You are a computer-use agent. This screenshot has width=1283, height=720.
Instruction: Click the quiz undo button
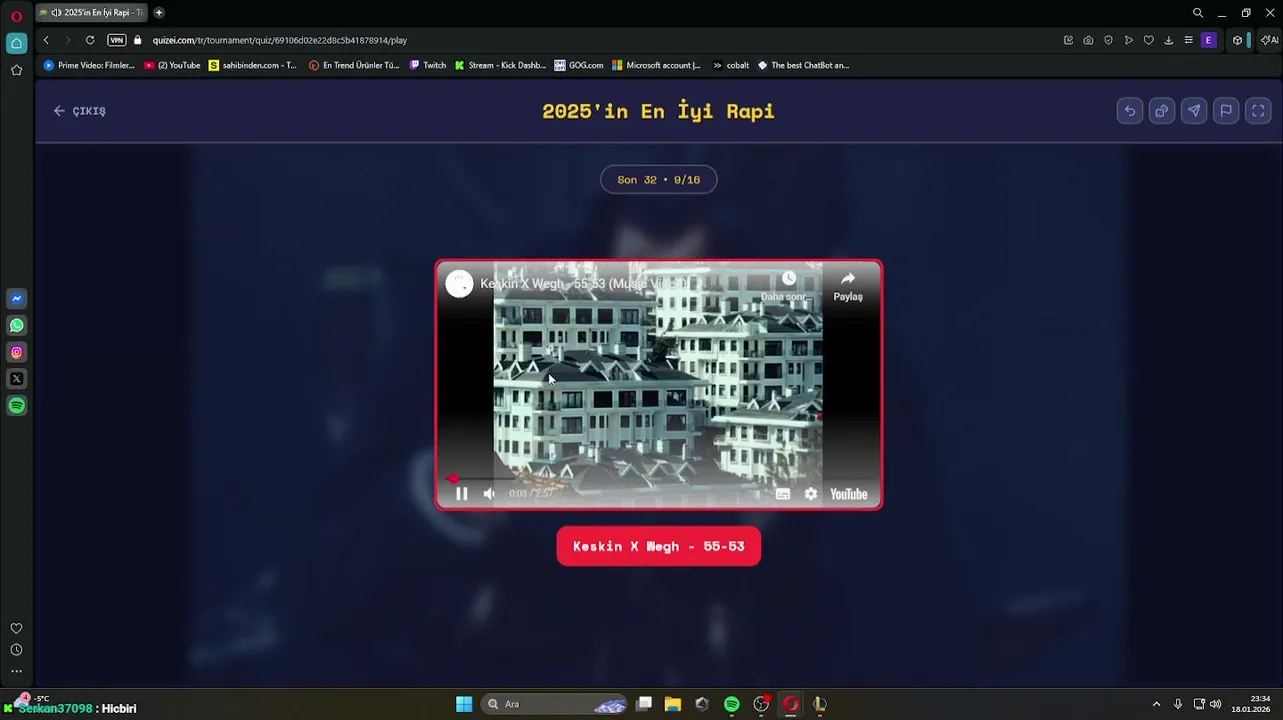click(1130, 111)
